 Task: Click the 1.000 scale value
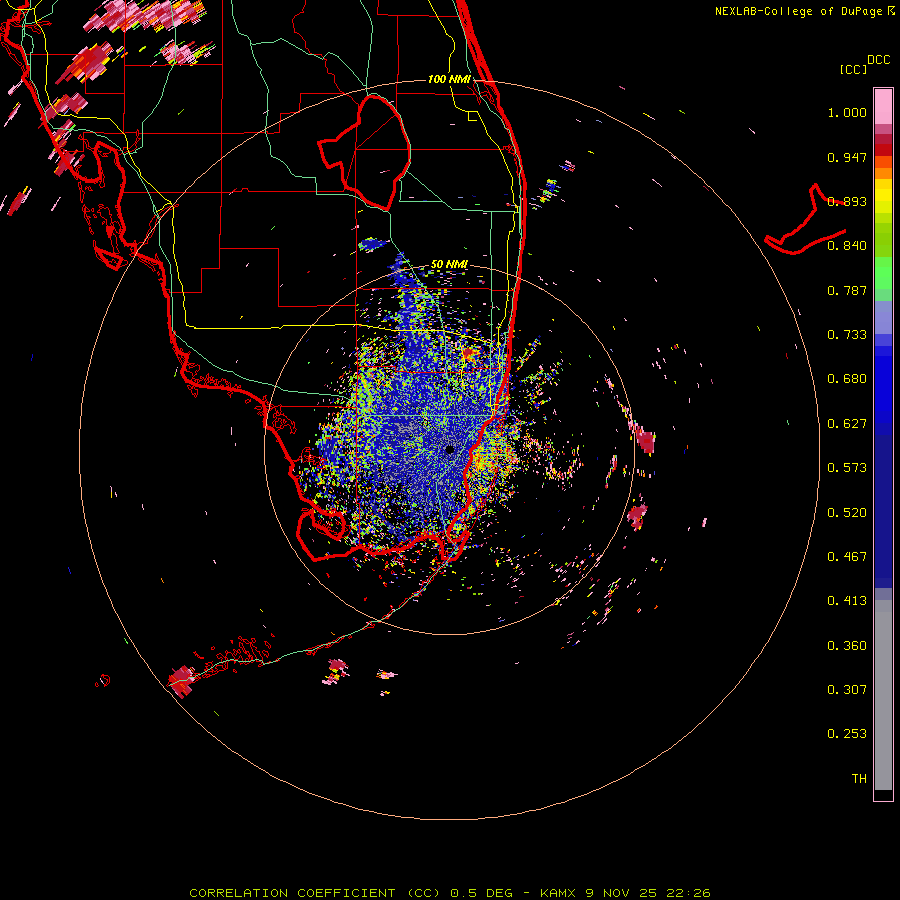coord(847,112)
